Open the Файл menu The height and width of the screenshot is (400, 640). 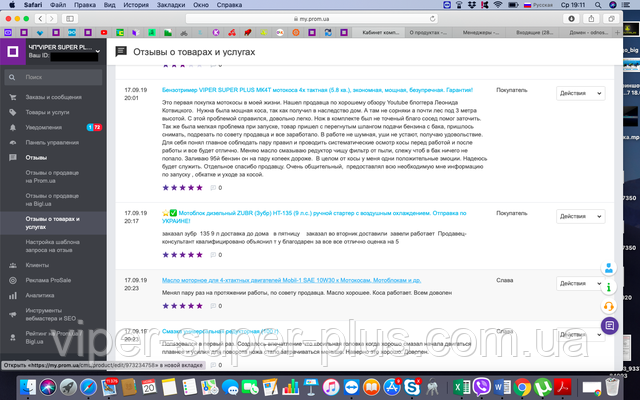point(58,5)
